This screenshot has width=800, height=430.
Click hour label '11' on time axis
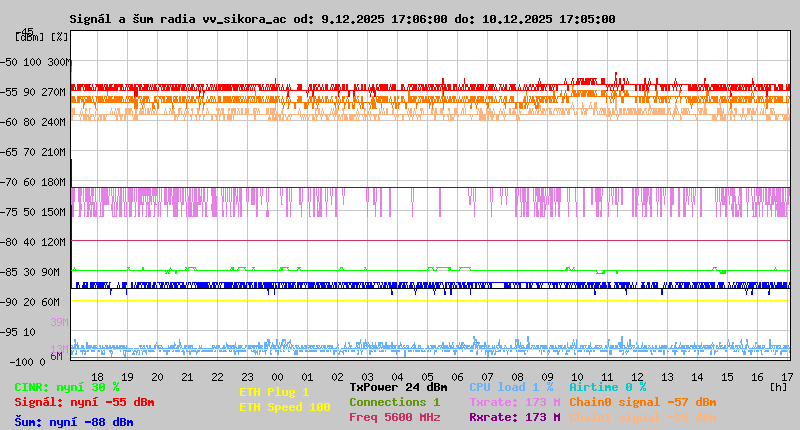607,377
